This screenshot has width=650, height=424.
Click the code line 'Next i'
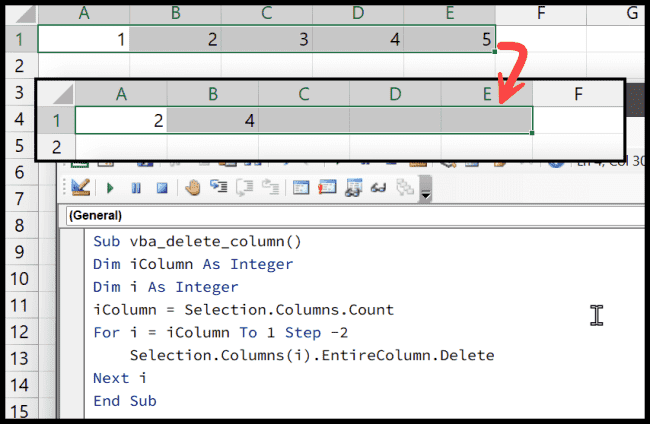pyautogui.click(x=111, y=378)
